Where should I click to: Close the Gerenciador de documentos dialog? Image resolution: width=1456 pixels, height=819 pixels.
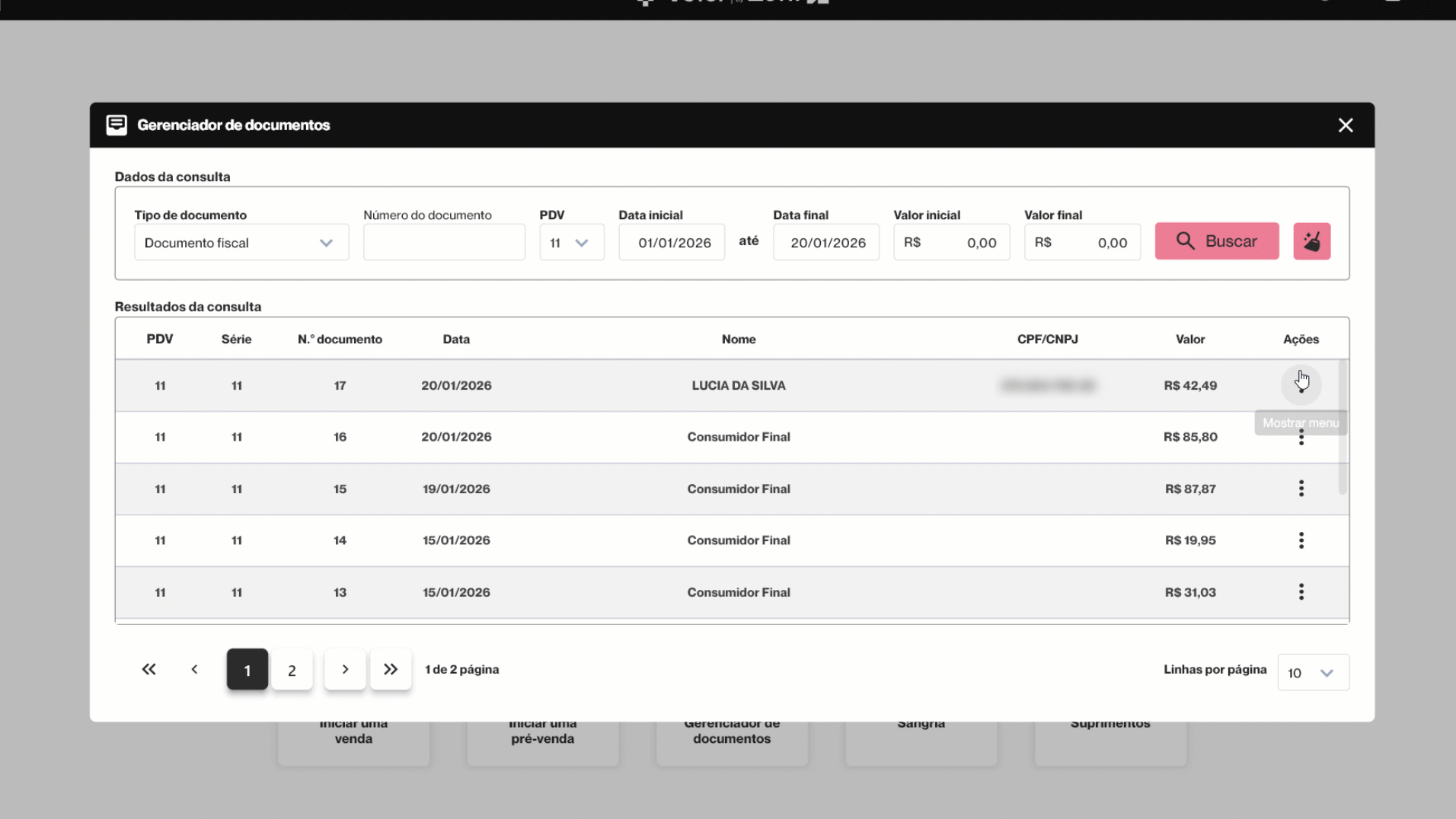coord(1346,125)
